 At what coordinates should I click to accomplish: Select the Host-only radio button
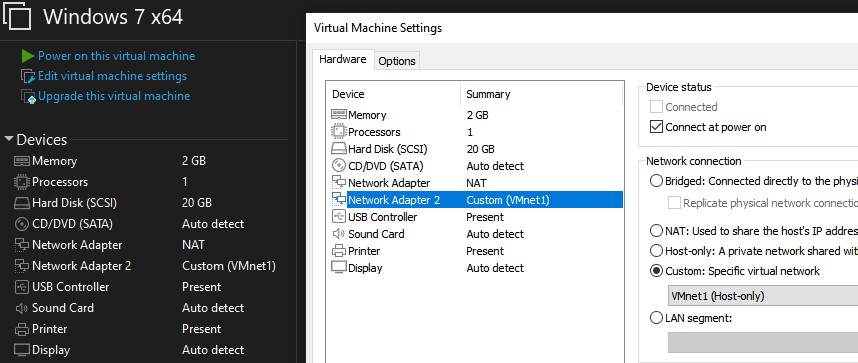coord(656,251)
